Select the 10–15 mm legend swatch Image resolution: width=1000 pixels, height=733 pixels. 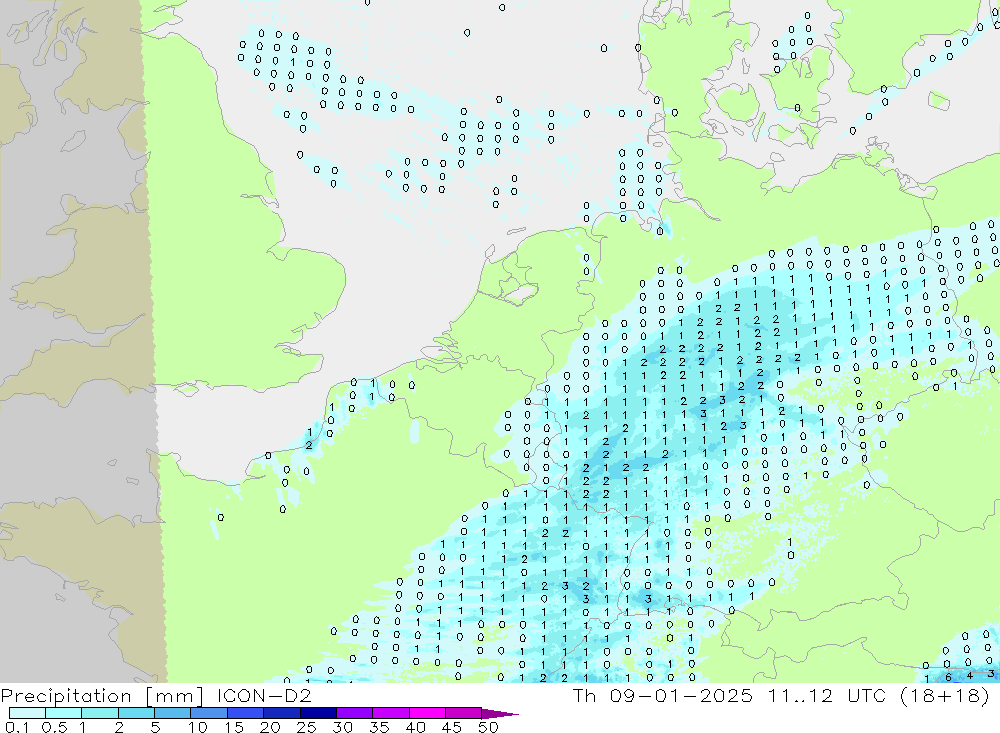[x=209, y=713]
